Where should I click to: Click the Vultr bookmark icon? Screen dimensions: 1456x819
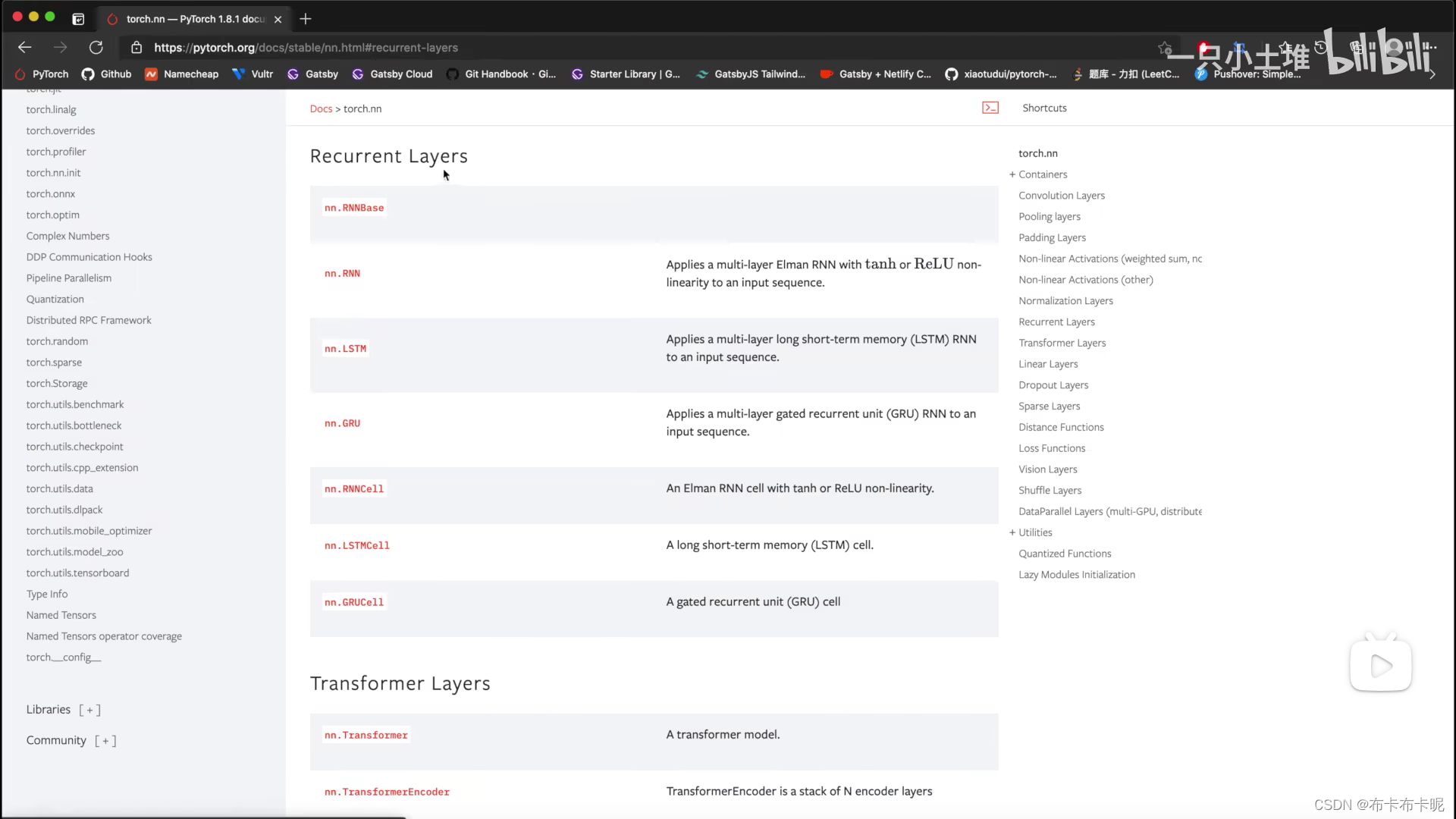click(x=239, y=74)
